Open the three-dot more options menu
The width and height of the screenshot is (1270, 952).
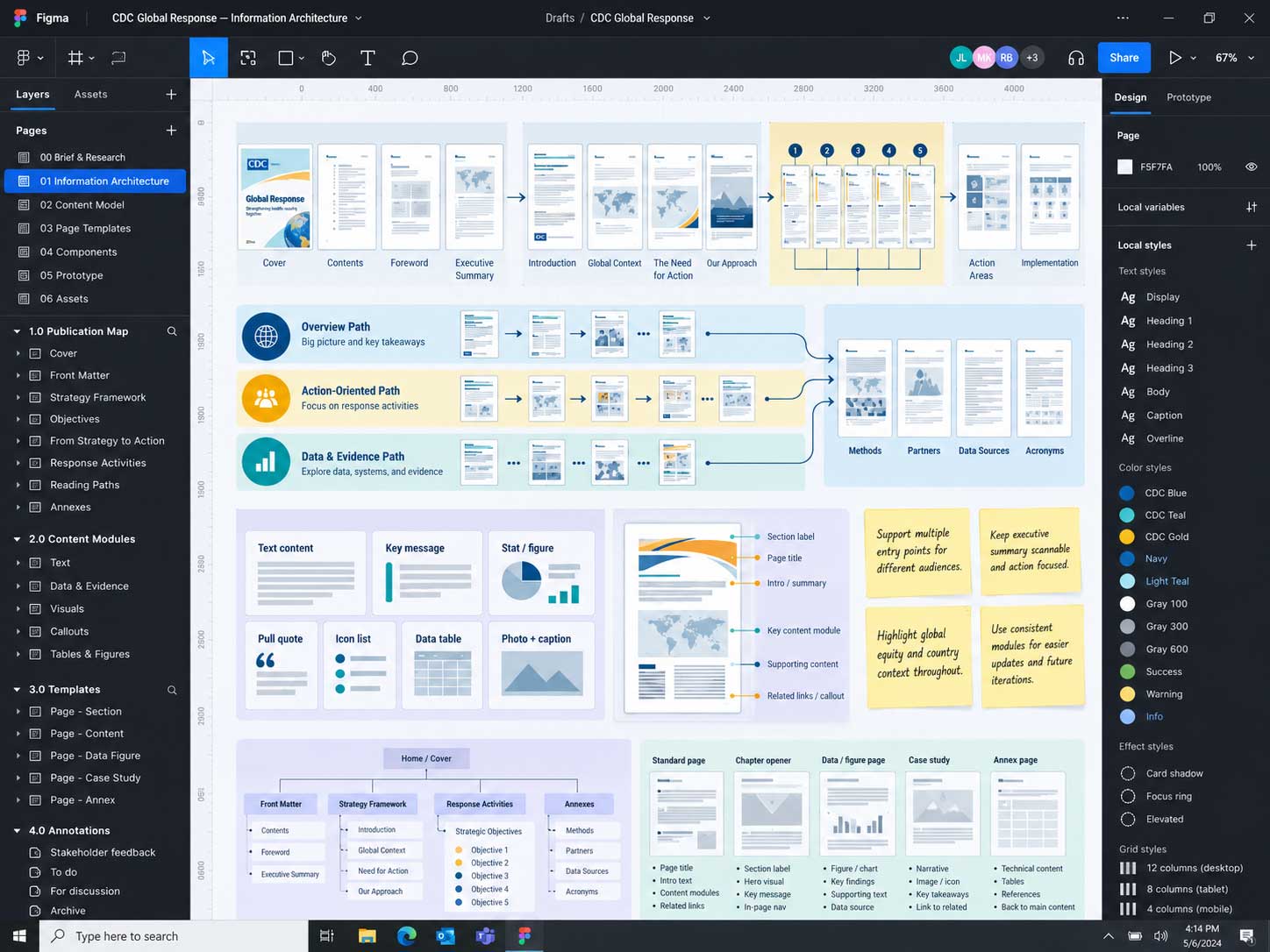pyautogui.click(x=1123, y=18)
